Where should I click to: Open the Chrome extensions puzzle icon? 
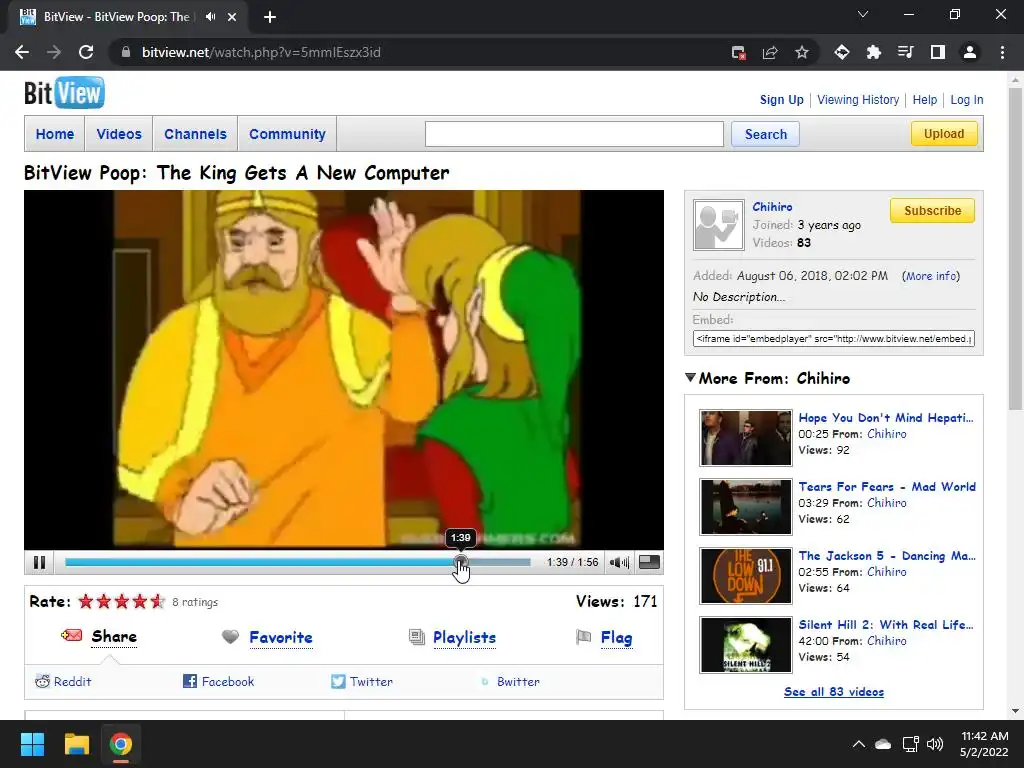point(873,52)
